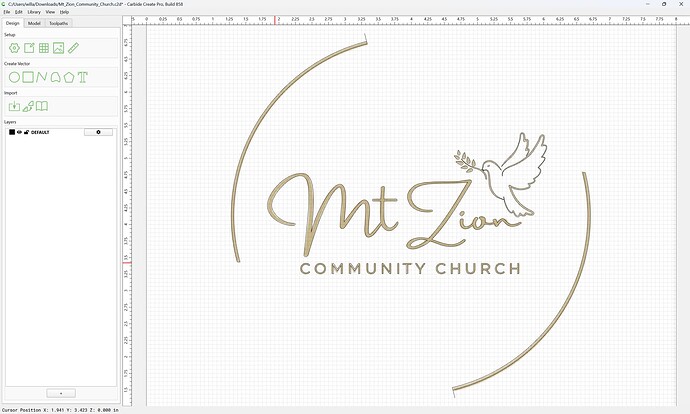Select the Rectangle vector tool
This screenshot has height=414, width=690.
[x=28, y=77]
